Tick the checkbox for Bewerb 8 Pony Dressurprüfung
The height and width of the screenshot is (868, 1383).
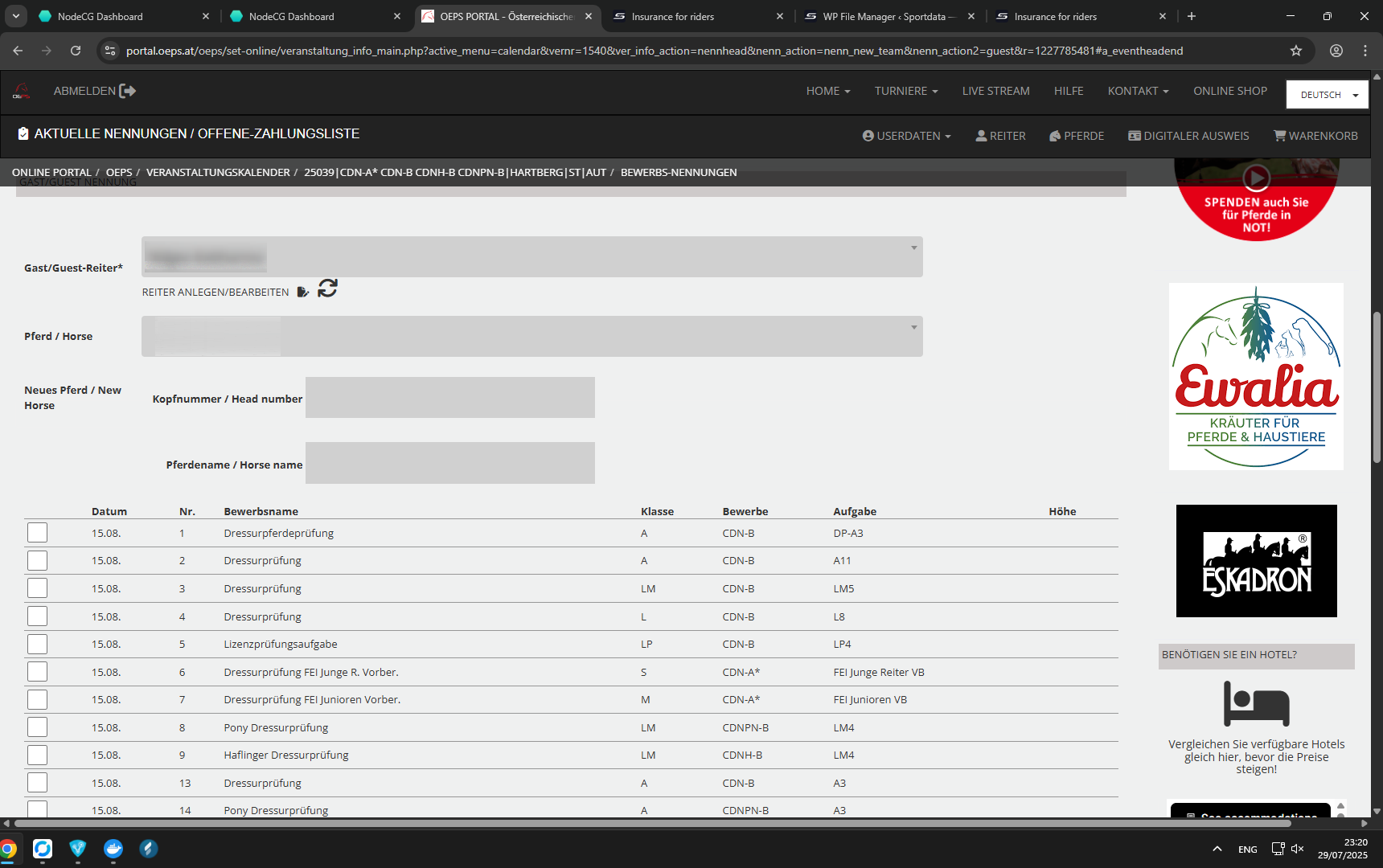(x=37, y=727)
